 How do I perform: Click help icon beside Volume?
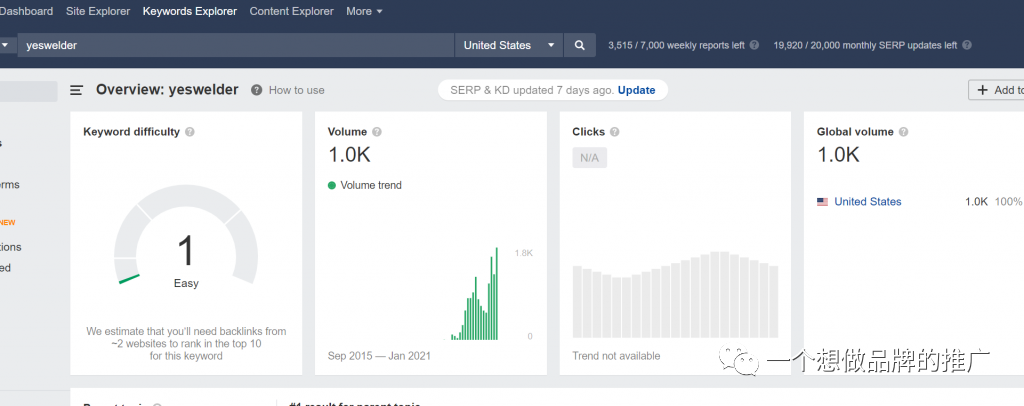[x=377, y=132]
